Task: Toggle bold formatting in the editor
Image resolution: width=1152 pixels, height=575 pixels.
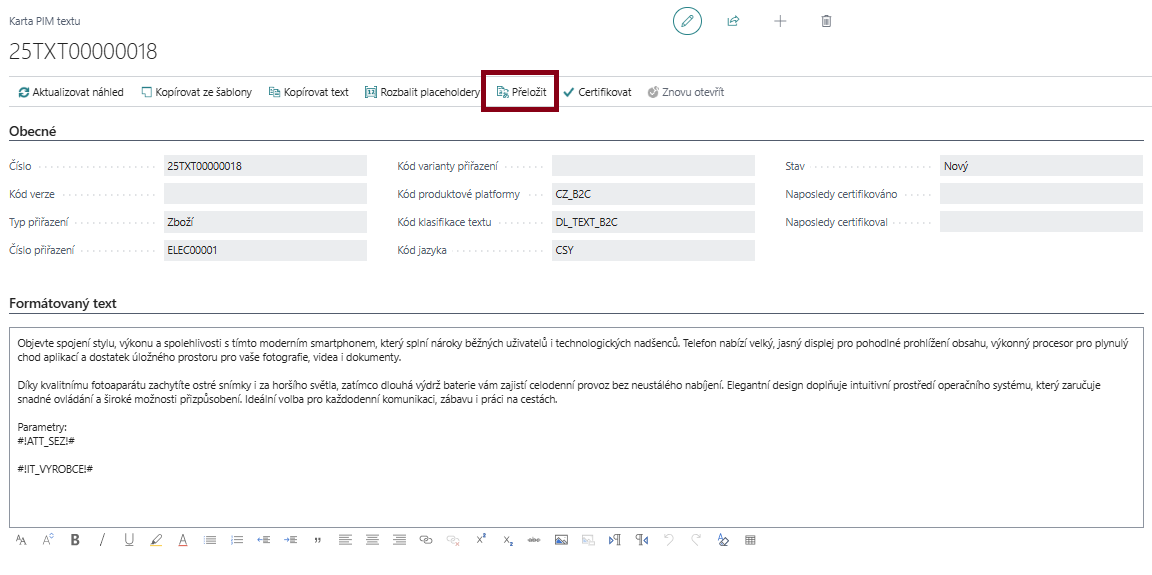Action: pyautogui.click(x=75, y=540)
